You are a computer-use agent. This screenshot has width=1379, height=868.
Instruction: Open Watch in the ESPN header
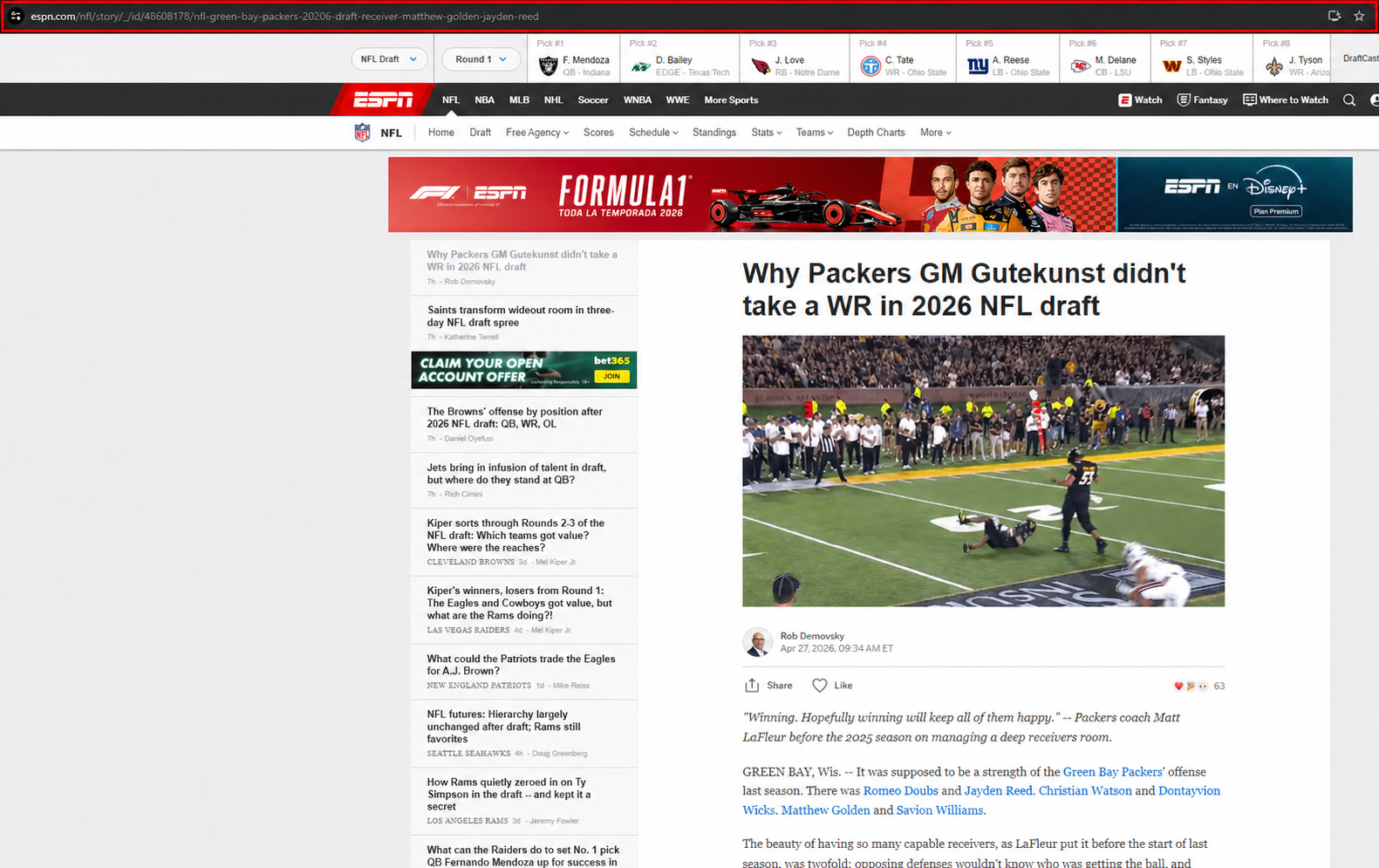[x=1140, y=100]
